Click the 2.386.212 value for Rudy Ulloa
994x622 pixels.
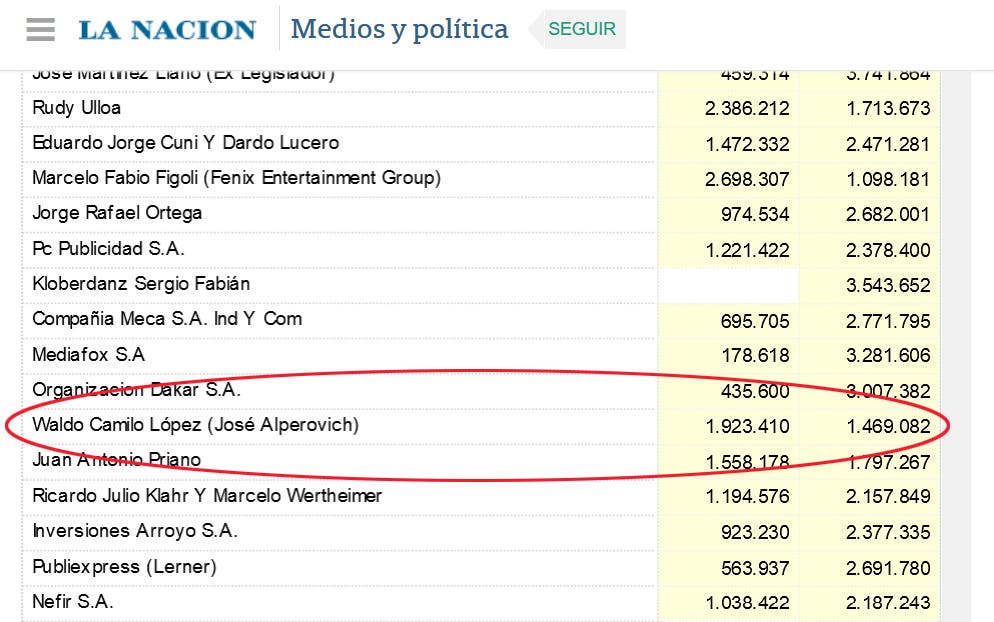click(x=747, y=108)
